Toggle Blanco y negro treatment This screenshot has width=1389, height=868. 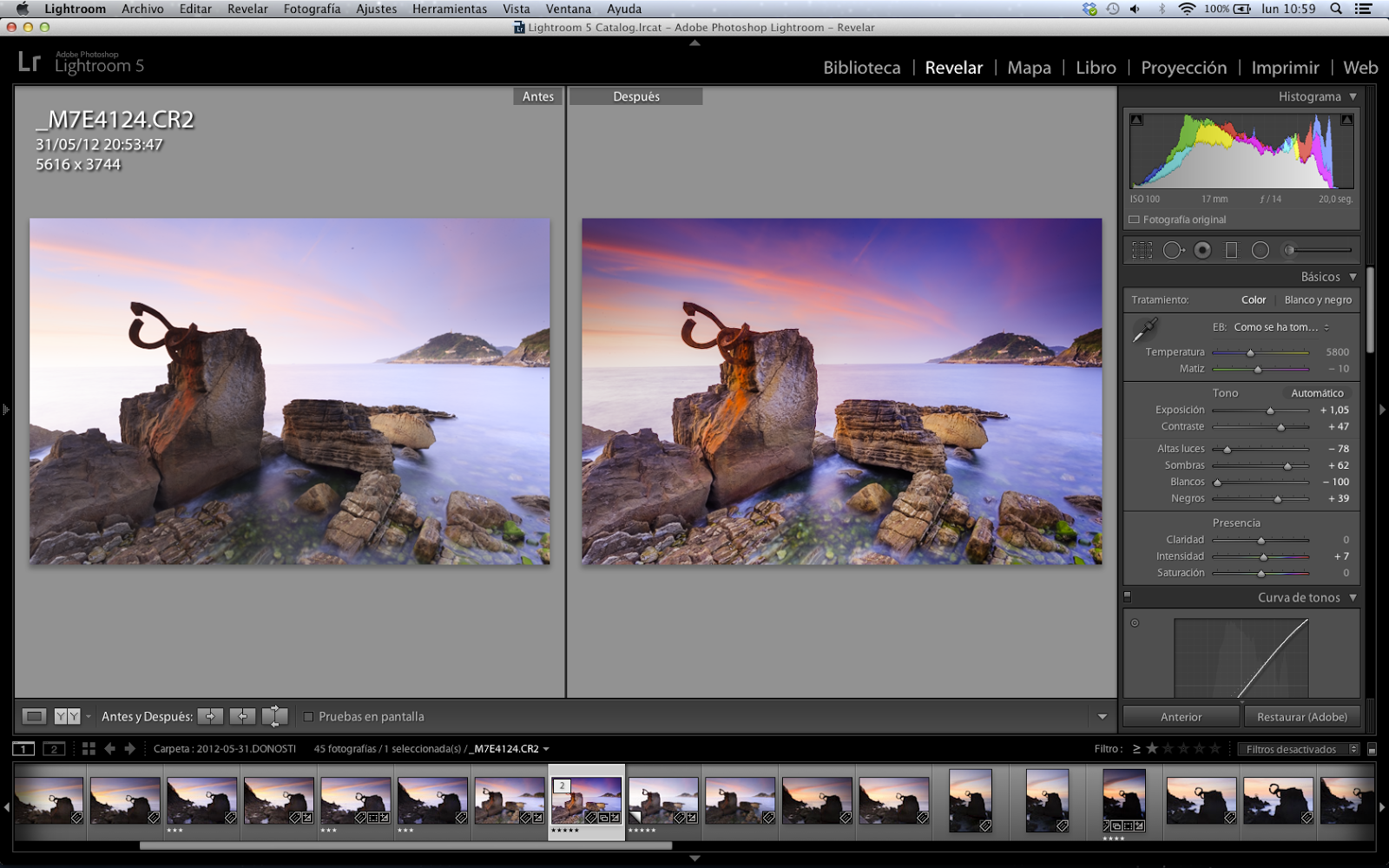(1316, 299)
